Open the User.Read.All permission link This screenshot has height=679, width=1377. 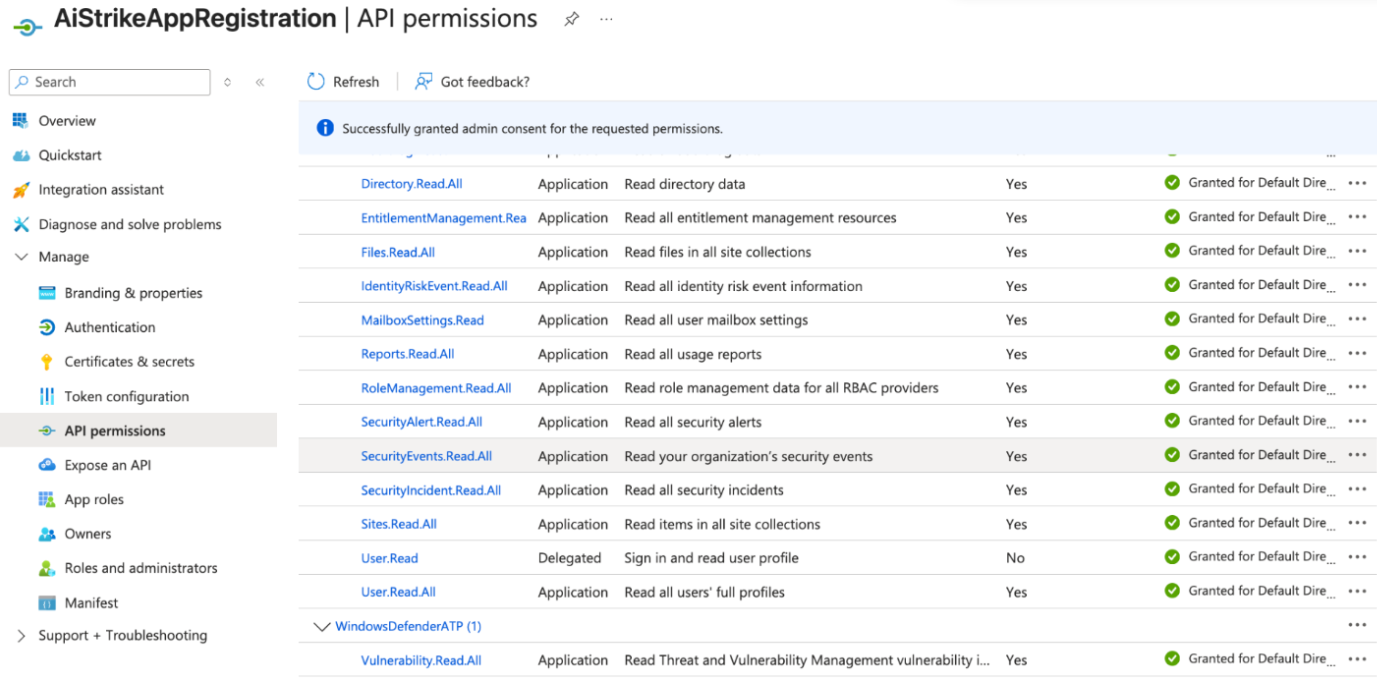pos(398,592)
